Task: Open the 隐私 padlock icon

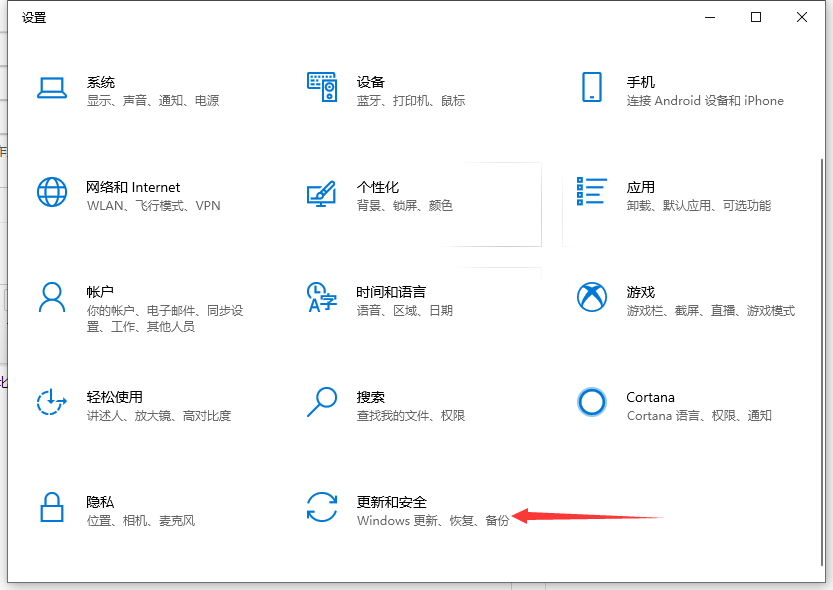Action: (52, 508)
